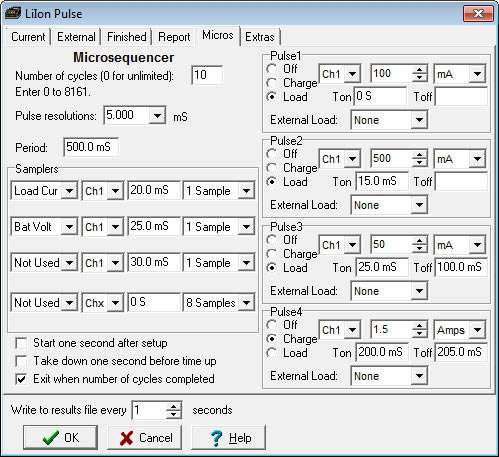
Task: Select Off radio for Pulse2
Action: [272, 154]
